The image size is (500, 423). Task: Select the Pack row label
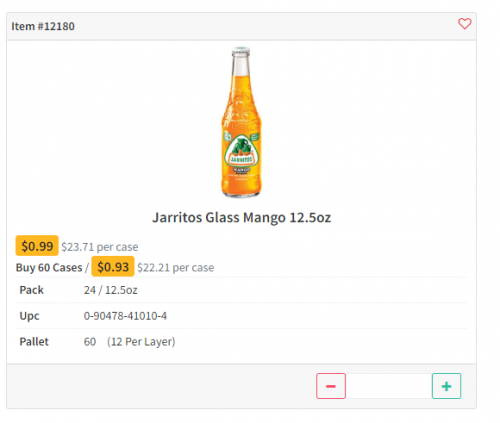(x=31, y=290)
